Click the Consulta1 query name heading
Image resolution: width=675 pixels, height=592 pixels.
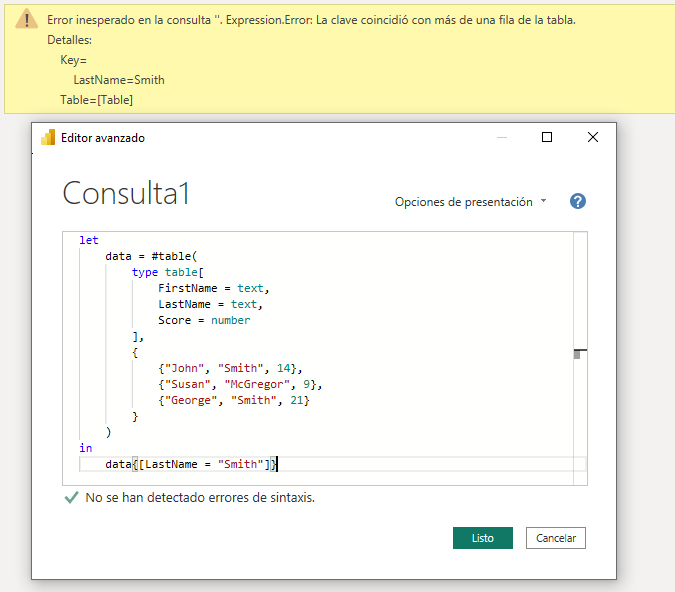click(x=126, y=193)
